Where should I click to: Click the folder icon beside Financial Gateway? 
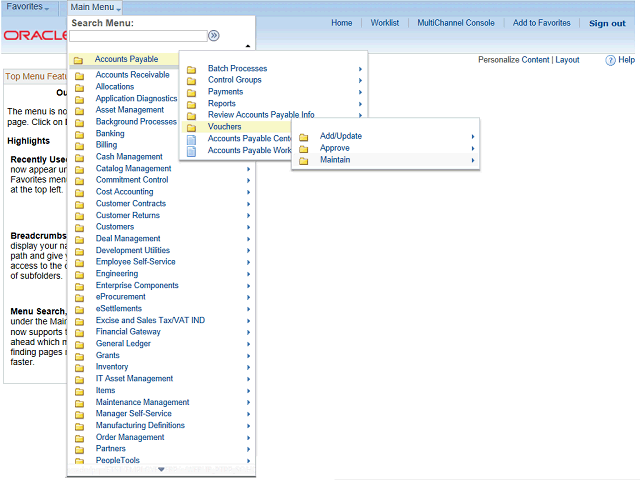(x=80, y=333)
